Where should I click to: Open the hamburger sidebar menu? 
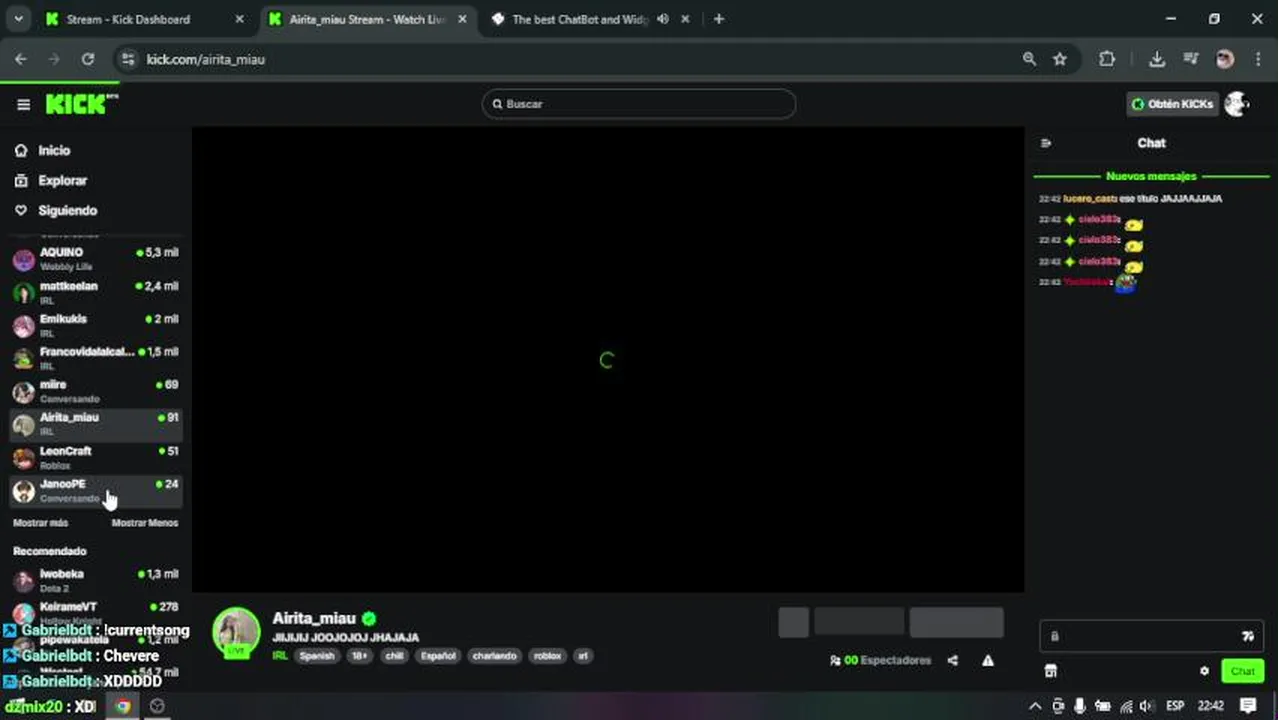[23, 104]
